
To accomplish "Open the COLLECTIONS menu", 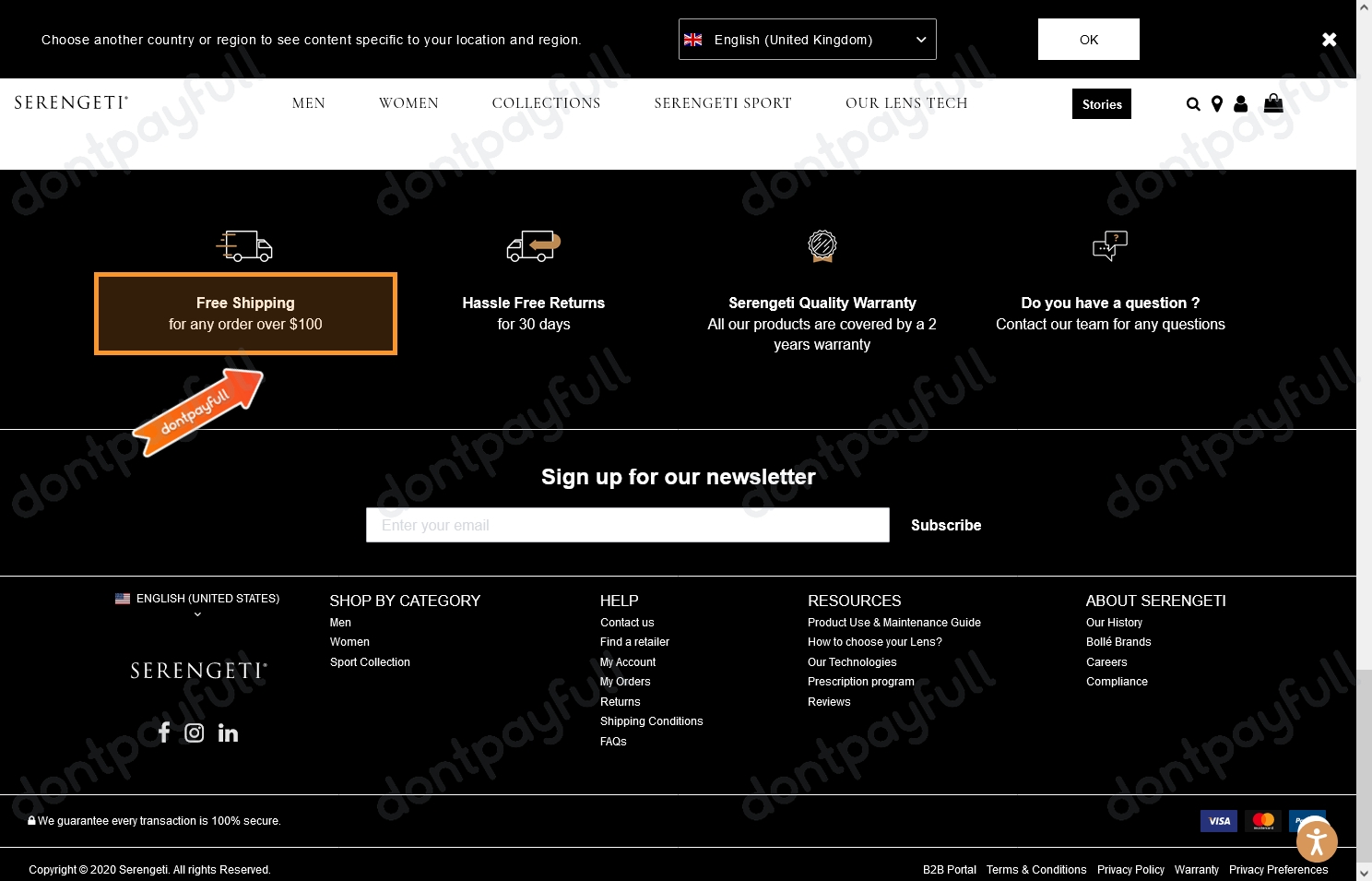I will 546,103.
